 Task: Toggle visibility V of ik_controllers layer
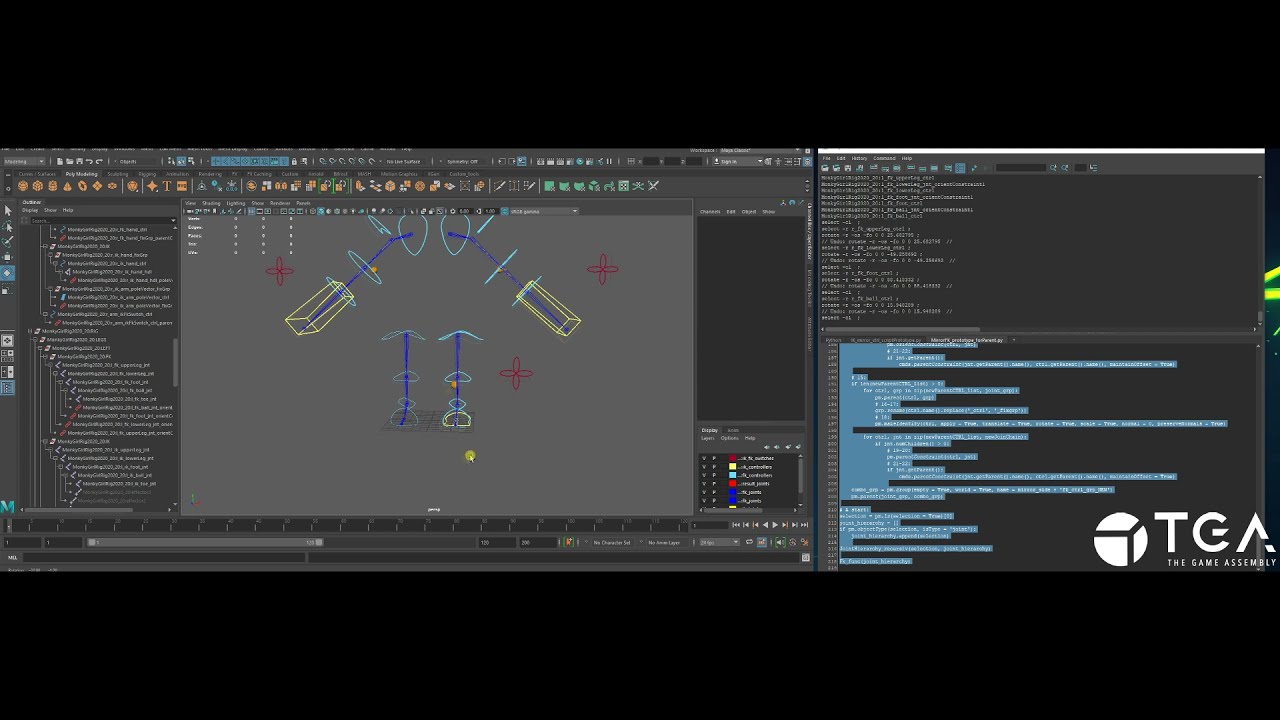click(x=704, y=467)
